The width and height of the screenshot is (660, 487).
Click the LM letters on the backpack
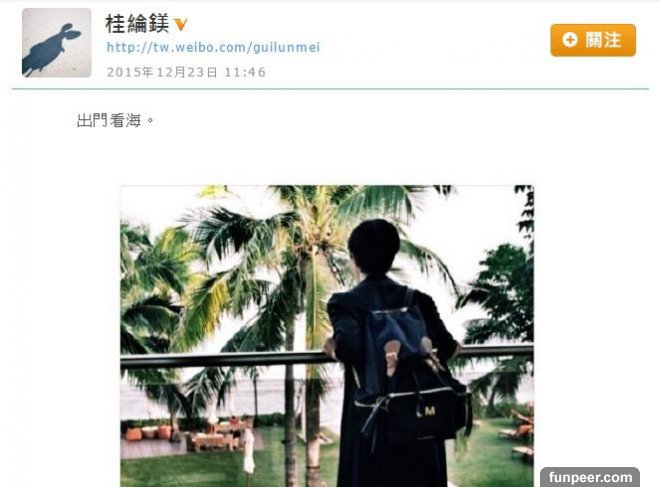[426, 412]
